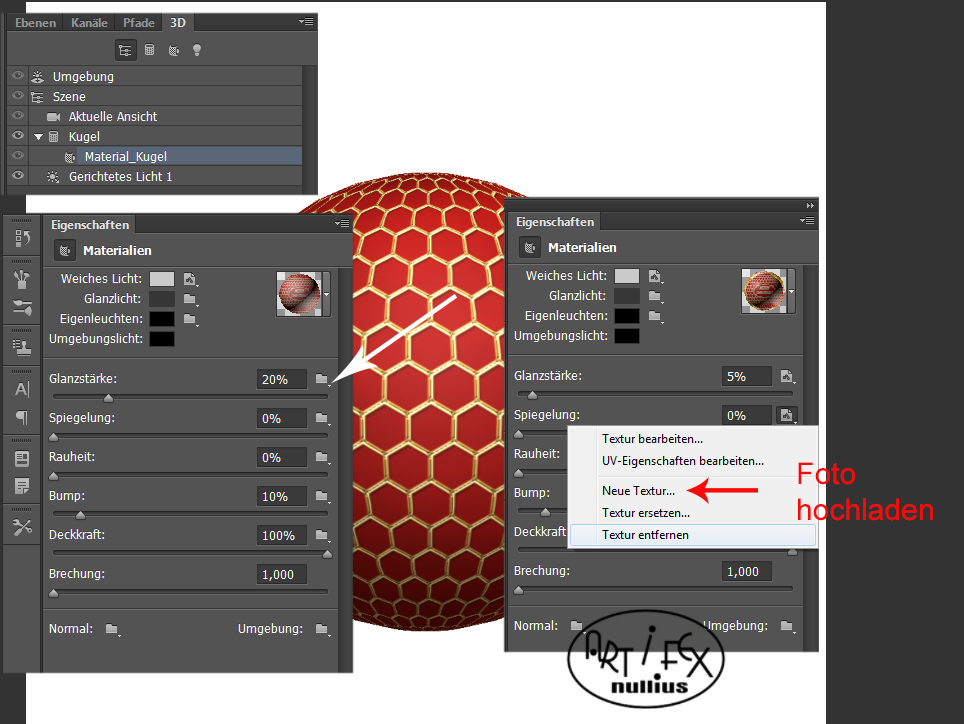Click Brechung slider handle in right panel
The height and width of the screenshot is (724, 964).
(518, 590)
